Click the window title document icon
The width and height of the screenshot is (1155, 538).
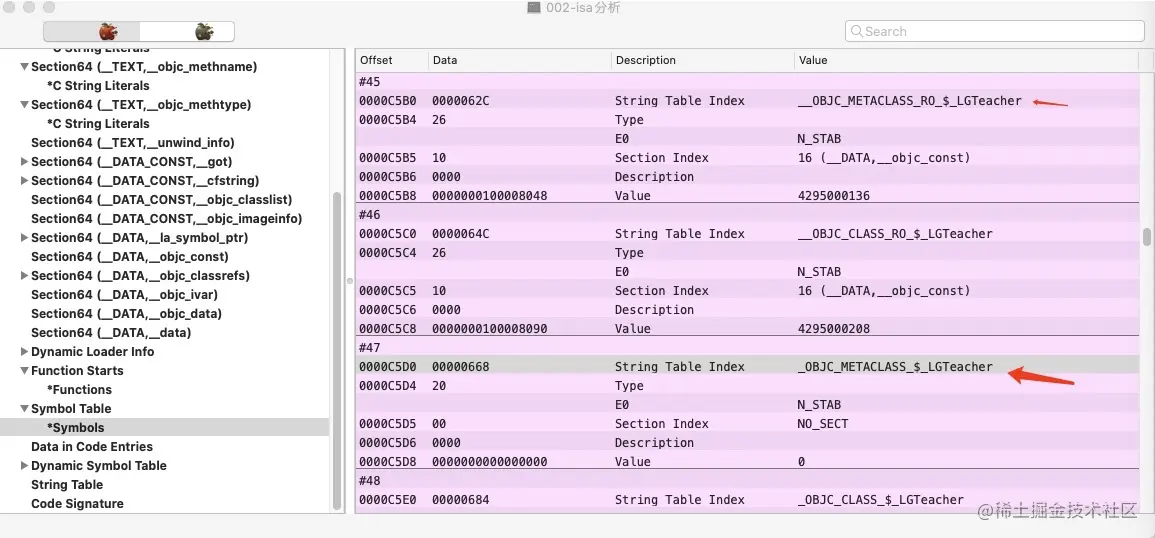click(x=534, y=7)
